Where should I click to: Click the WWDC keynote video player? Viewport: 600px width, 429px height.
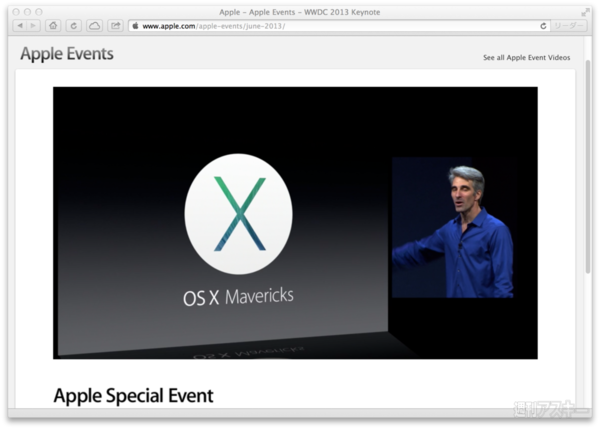(x=295, y=223)
